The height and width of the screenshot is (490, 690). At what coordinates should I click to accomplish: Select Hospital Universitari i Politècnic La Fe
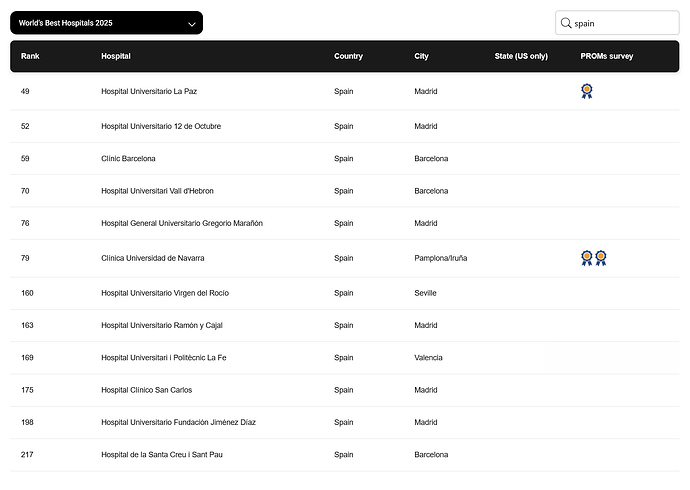point(164,358)
